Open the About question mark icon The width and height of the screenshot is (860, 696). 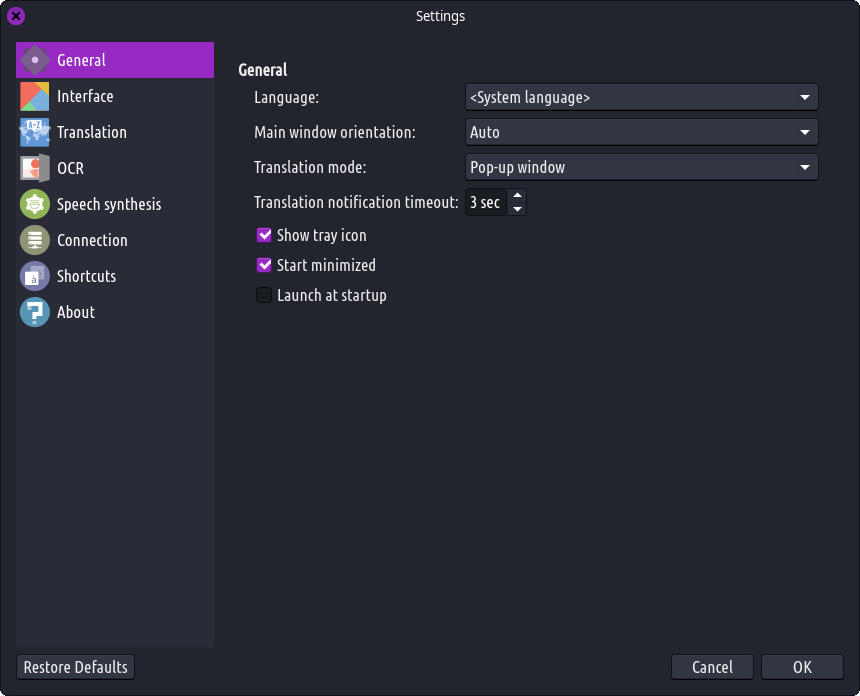pos(35,312)
